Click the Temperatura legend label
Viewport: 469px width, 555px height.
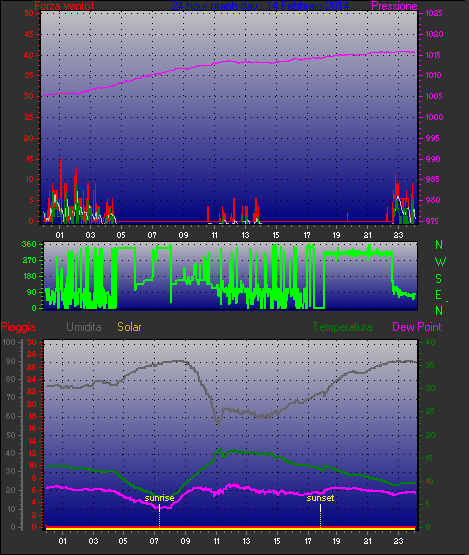[x=342, y=327]
